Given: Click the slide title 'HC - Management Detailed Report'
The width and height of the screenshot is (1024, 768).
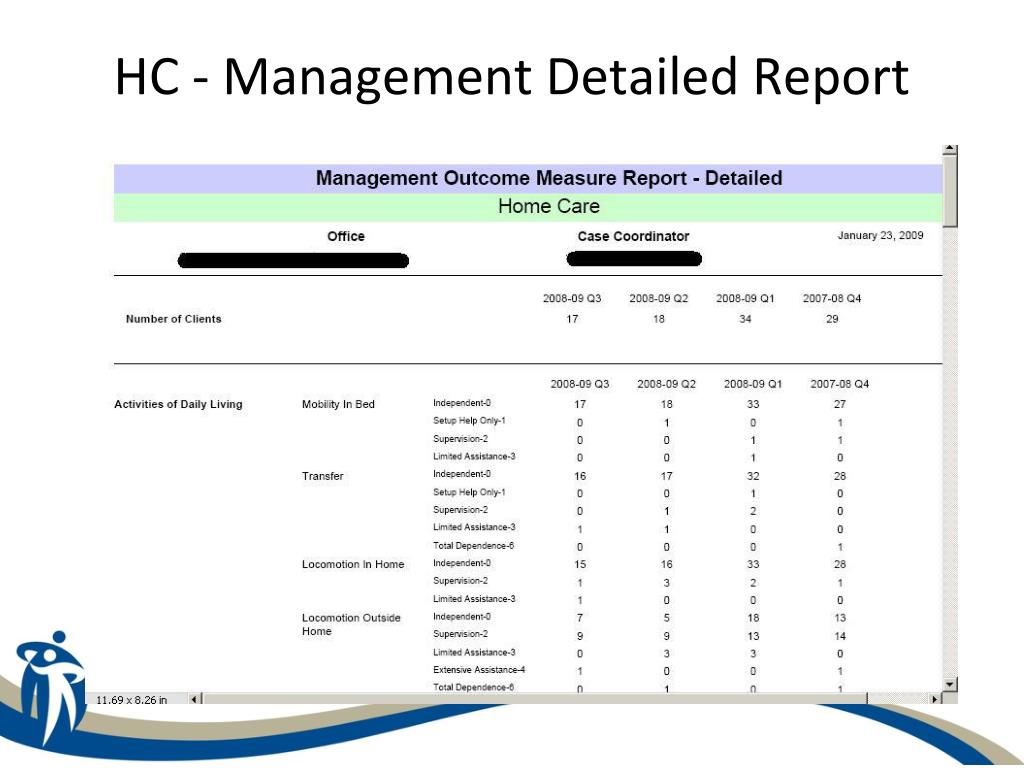Looking at the screenshot, I should 511,78.
